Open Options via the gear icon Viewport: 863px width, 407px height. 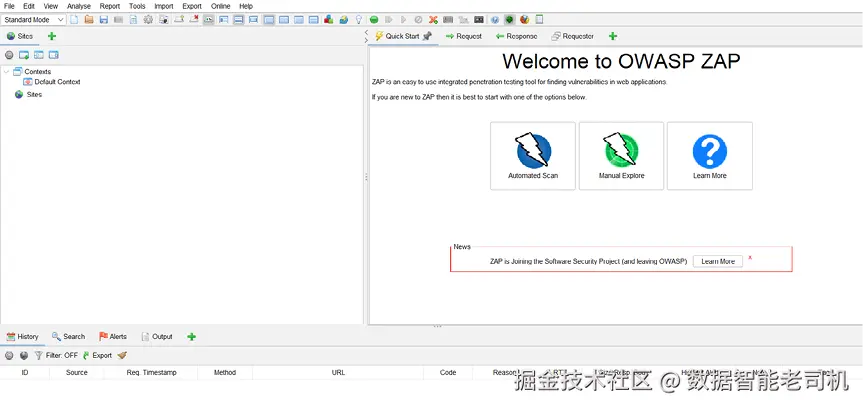(x=148, y=20)
